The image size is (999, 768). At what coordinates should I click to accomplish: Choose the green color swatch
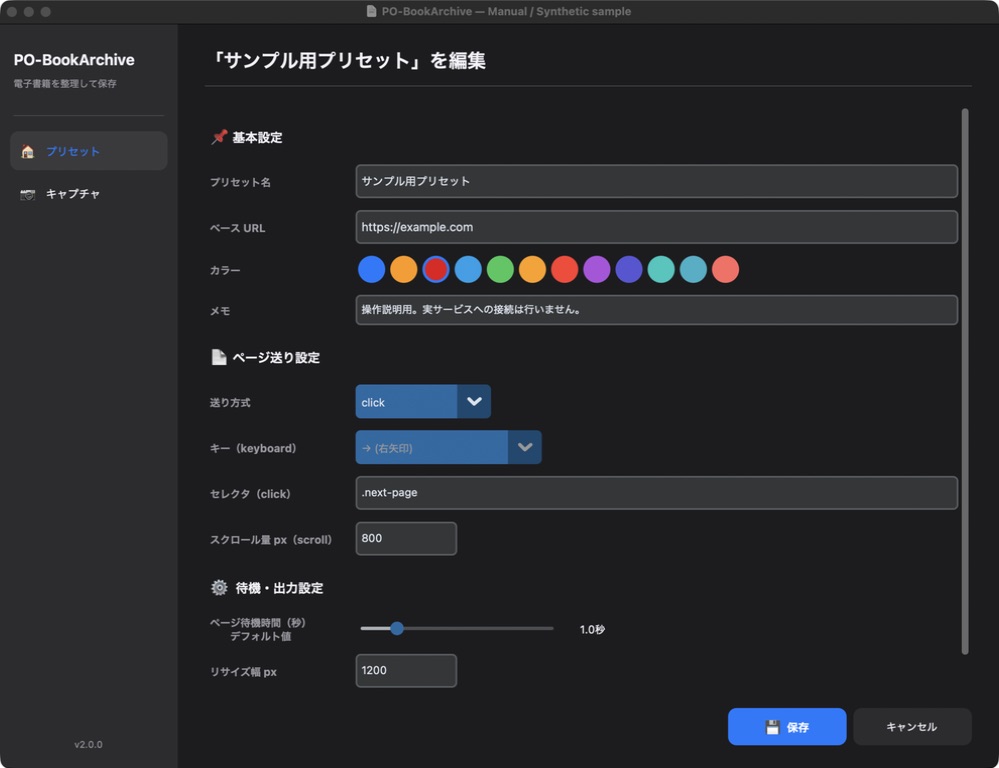(500, 269)
